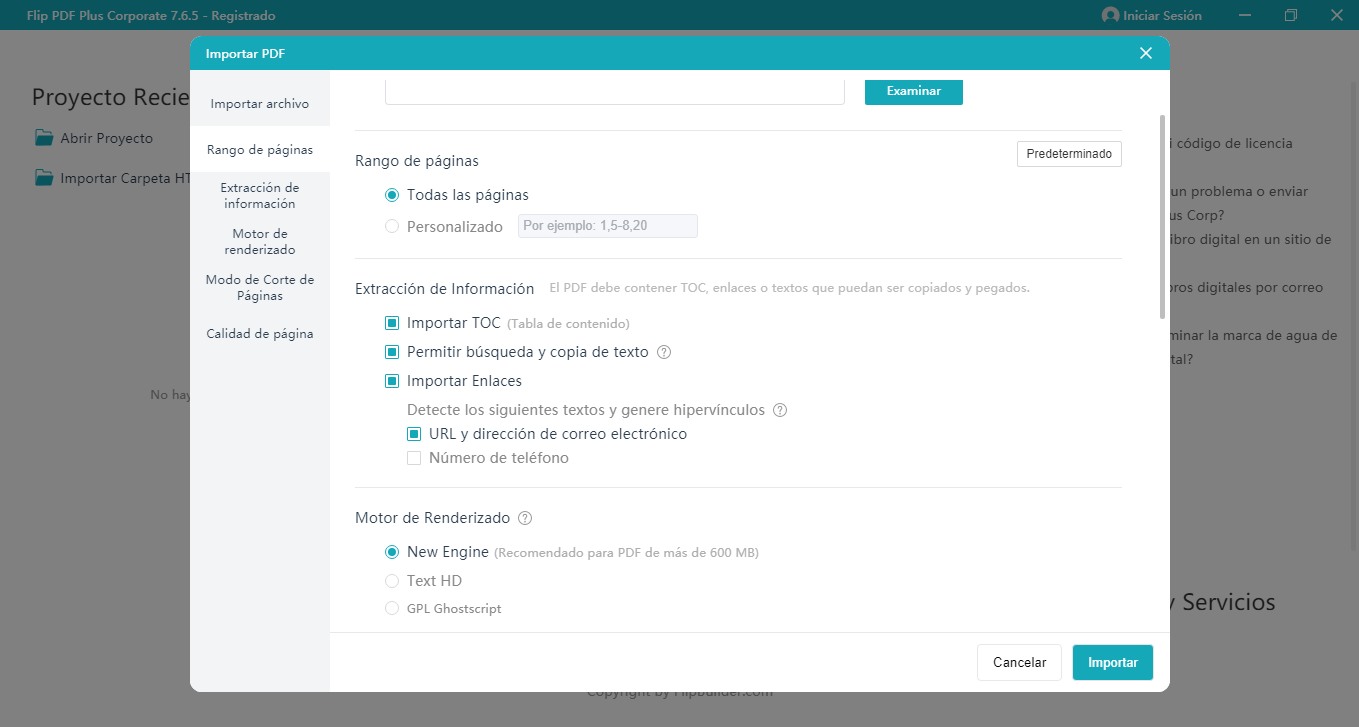Select GPL Ghostscript as render engine
Viewport: 1359px width, 727px height.
point(392,608)
